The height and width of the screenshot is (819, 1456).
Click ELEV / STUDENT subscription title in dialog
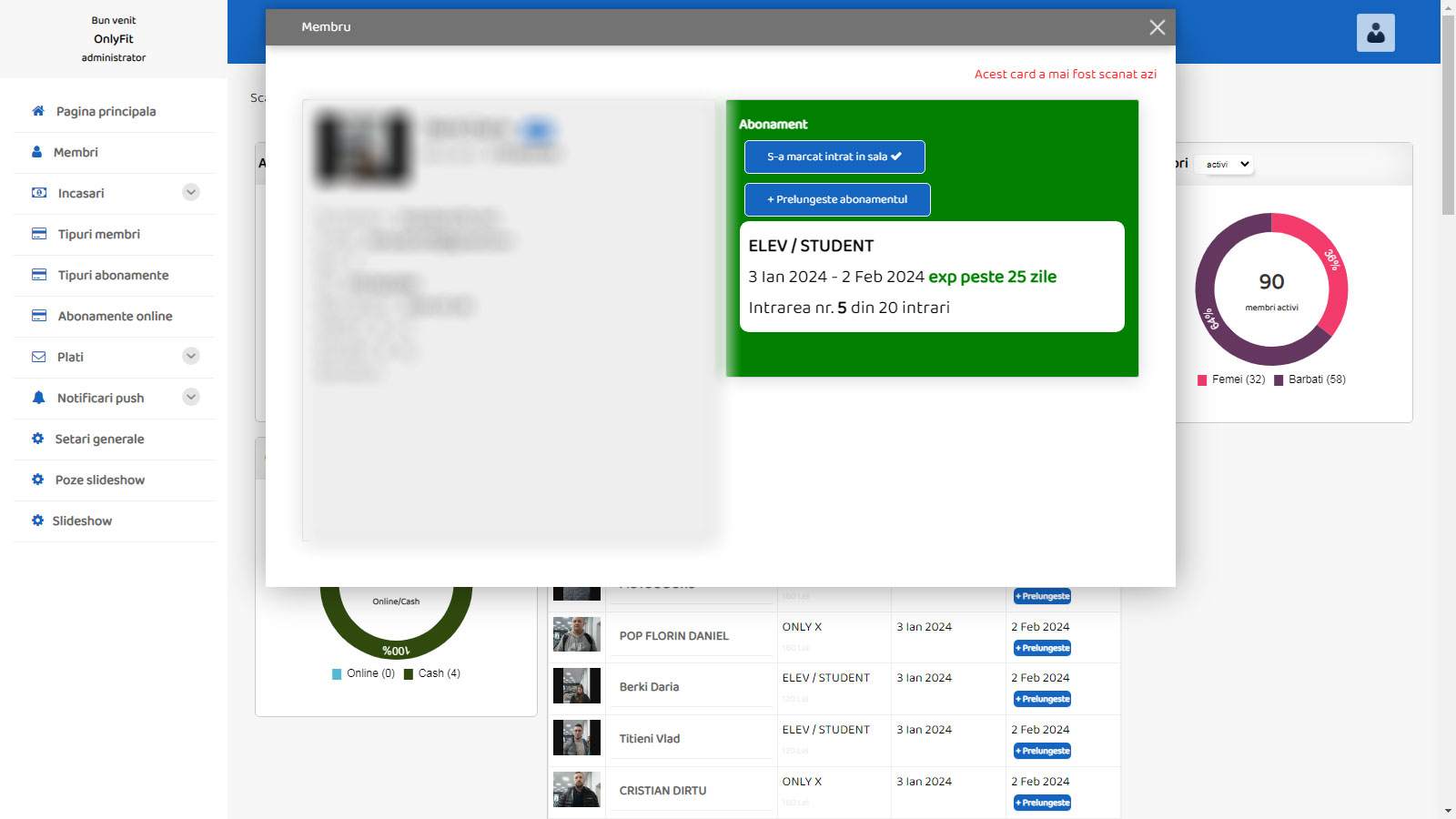[811, 246]
